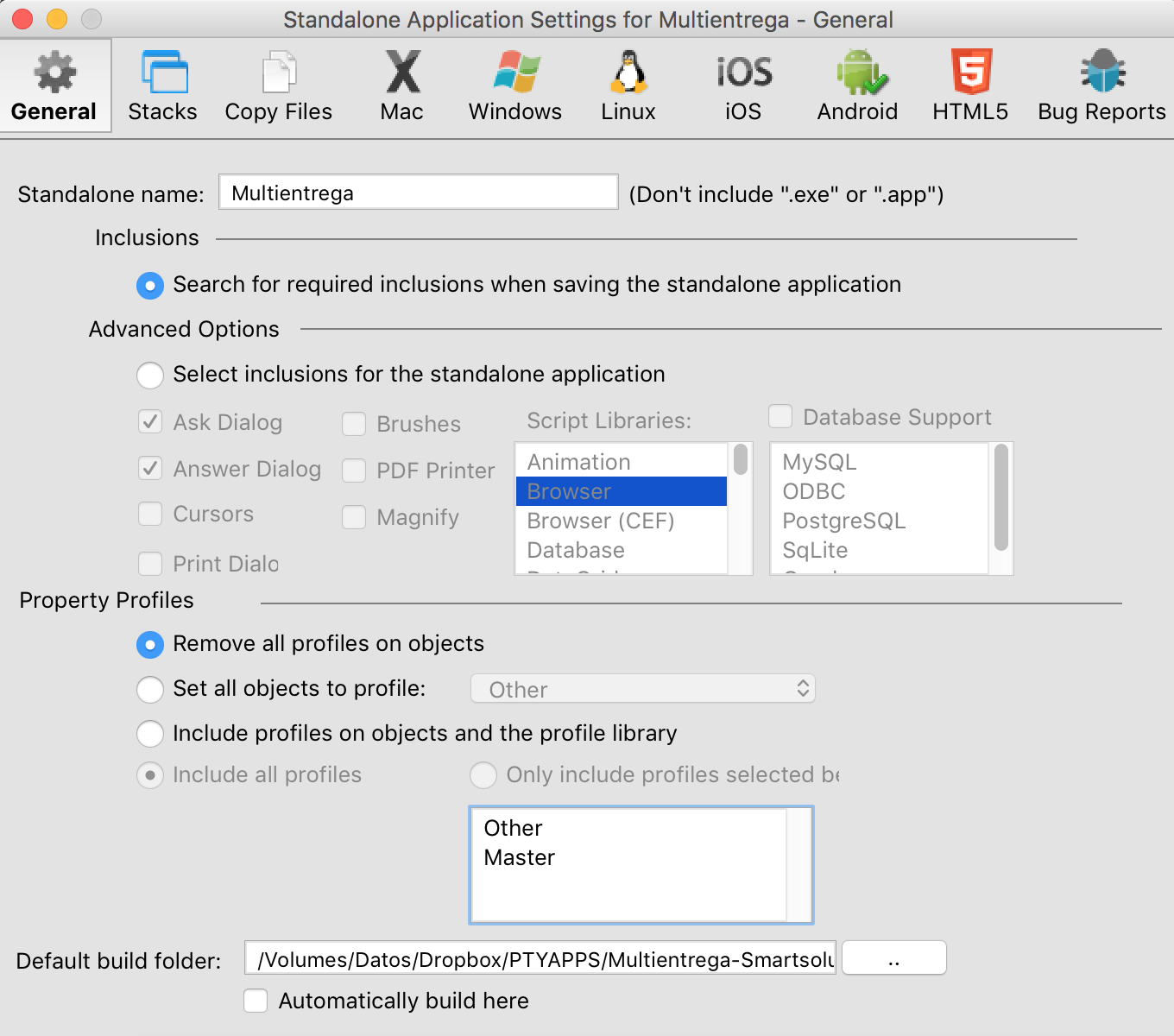1174x1036 pixels.
Task: Select 'PostgreSQL' in database drivers list
Action: pos(880,521)
